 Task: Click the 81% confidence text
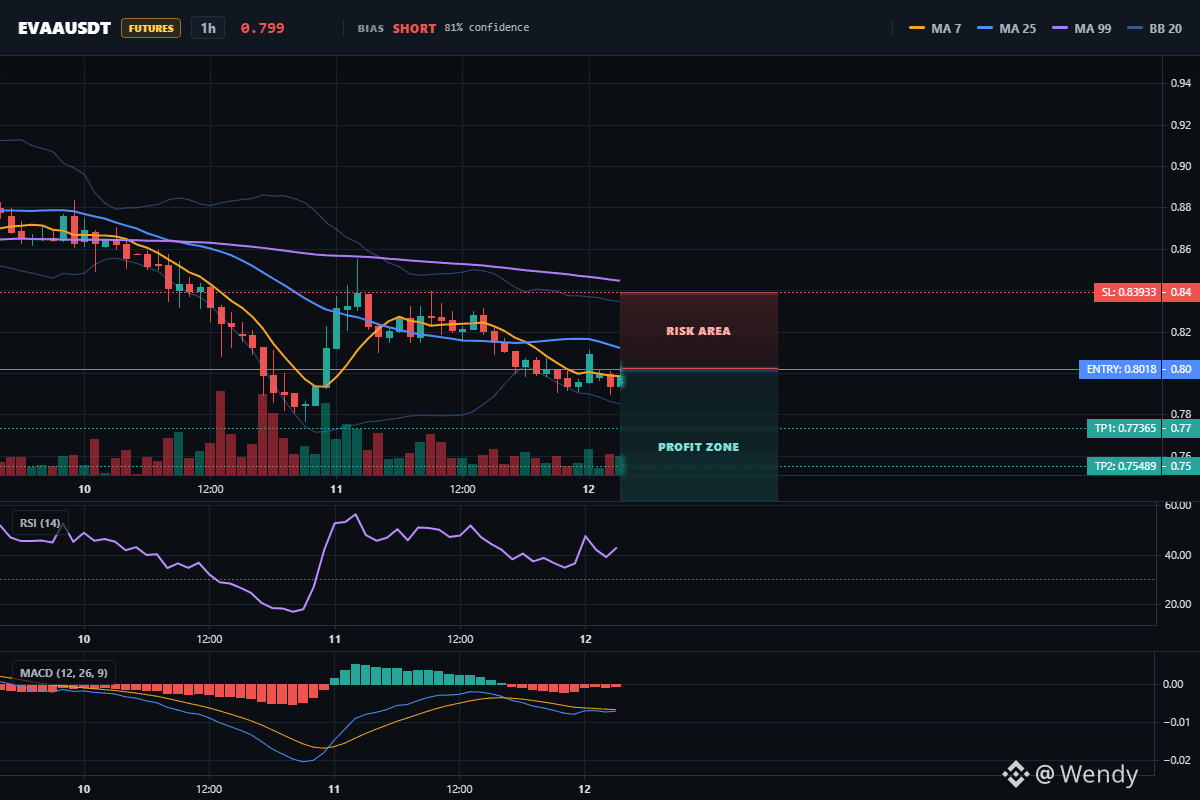(487, 28)
